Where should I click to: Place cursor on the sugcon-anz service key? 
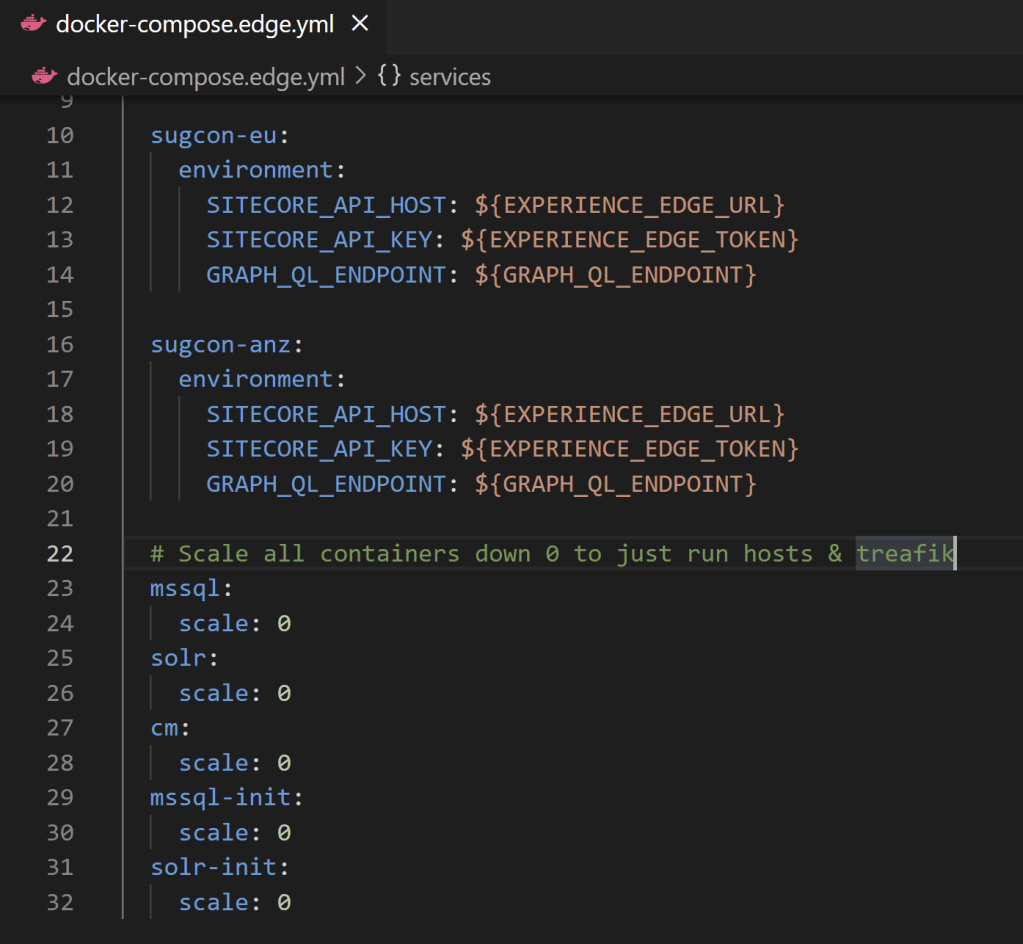coord(220,344)
